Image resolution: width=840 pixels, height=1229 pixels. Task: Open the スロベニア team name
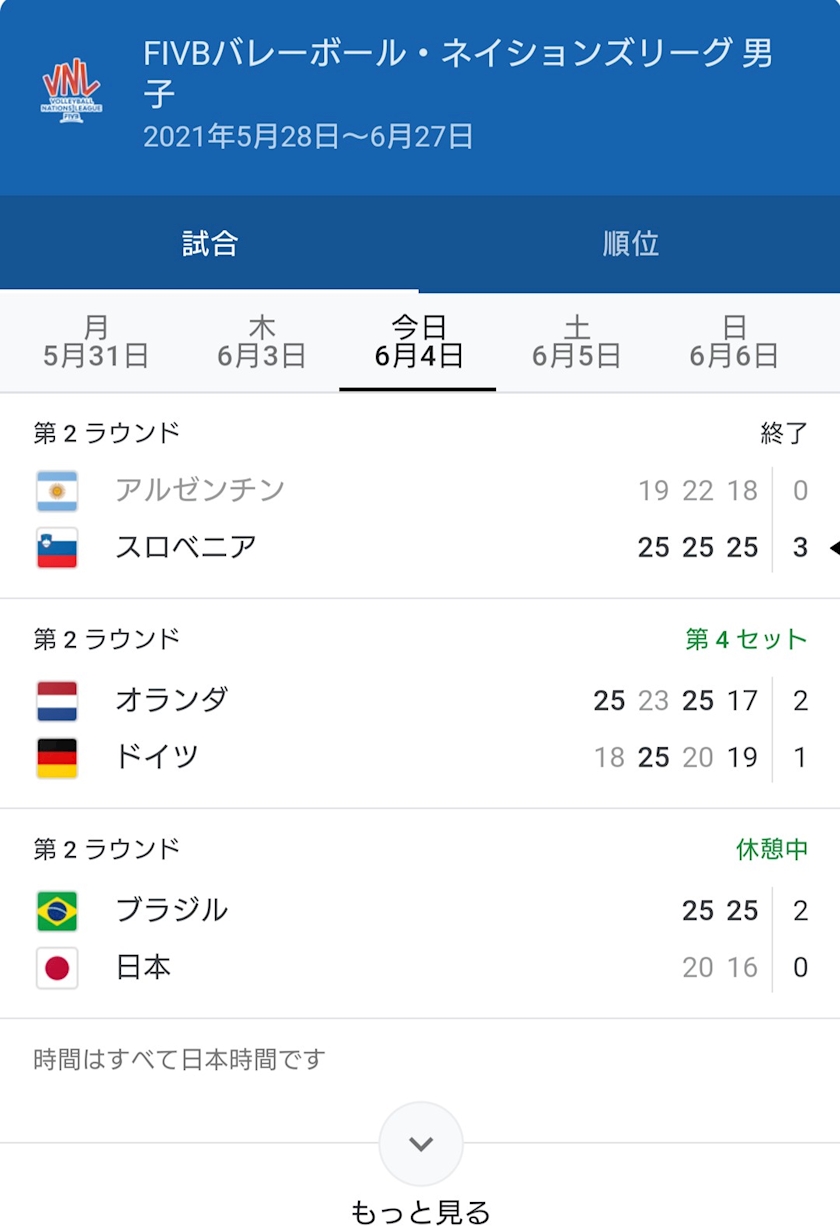point(186,548)
